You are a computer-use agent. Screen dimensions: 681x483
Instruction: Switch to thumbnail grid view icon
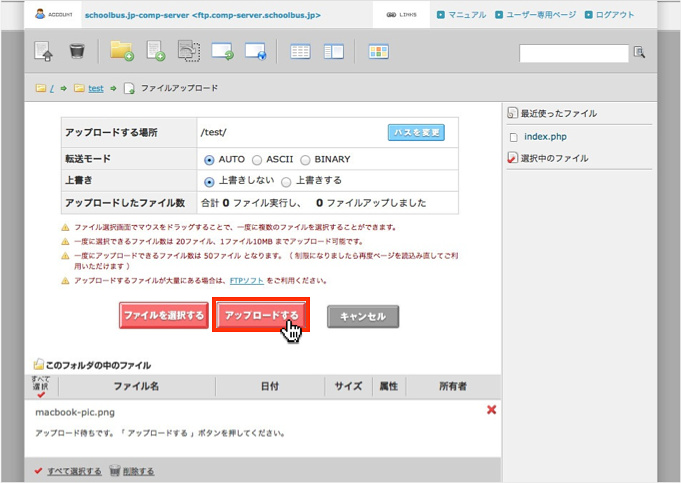click(x=378, y=52)
